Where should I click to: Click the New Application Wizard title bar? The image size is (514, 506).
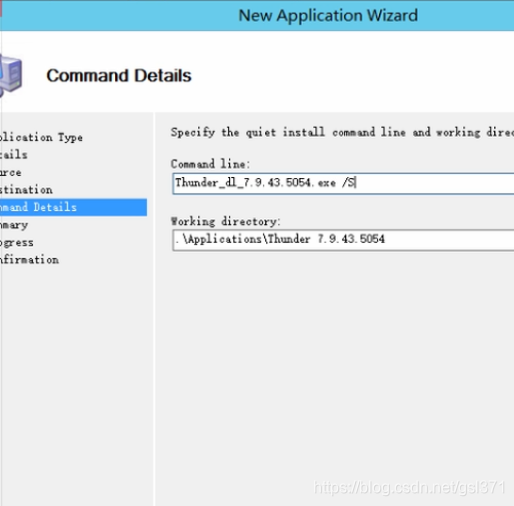pyautogui.click(x=257, y=15)
